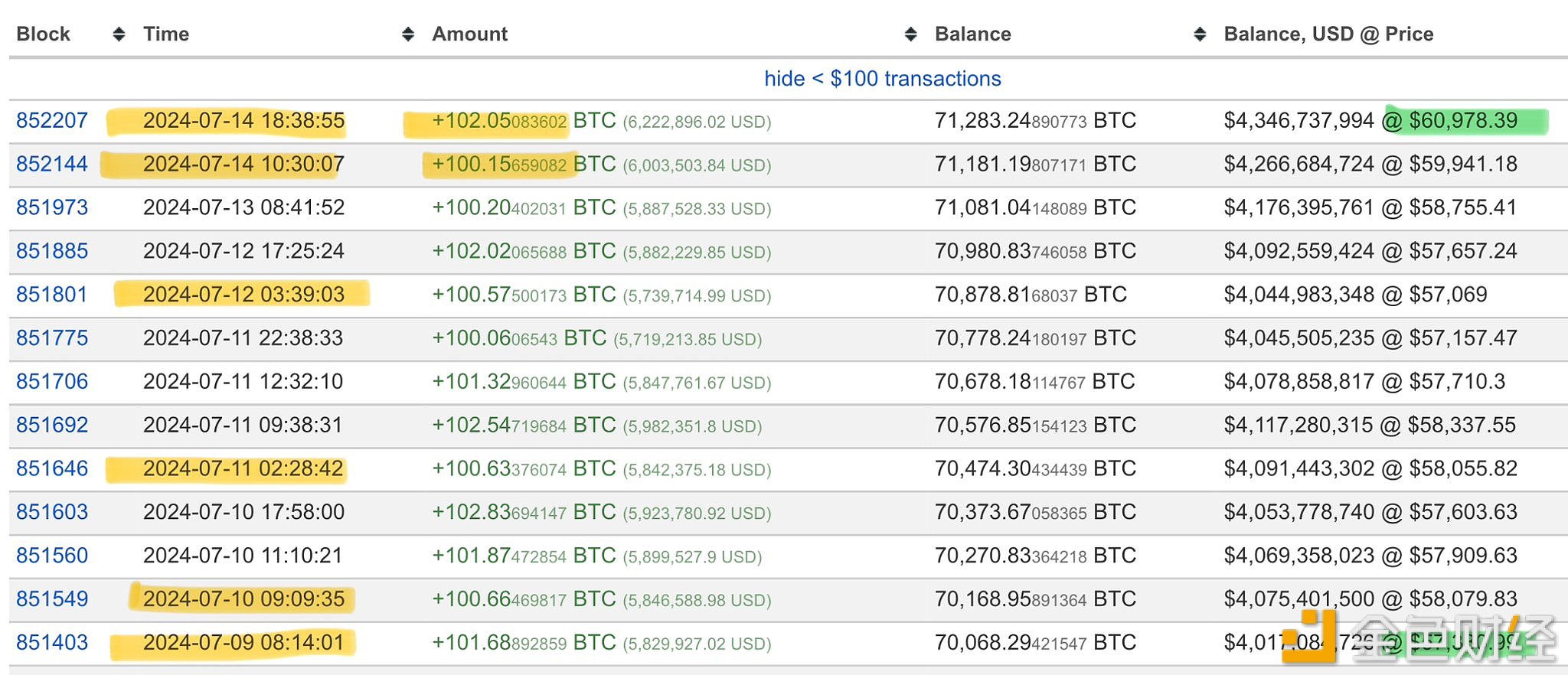Click balance 71,181.19807171 BTC
This screenshot has height=675, width=1568.
coord(1035,165)
